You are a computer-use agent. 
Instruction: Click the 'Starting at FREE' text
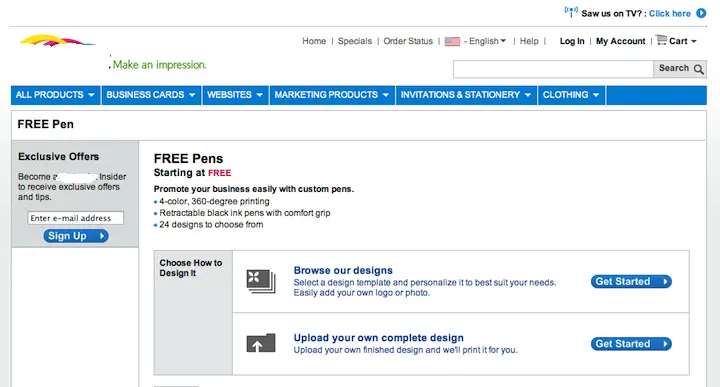point(192,173)
